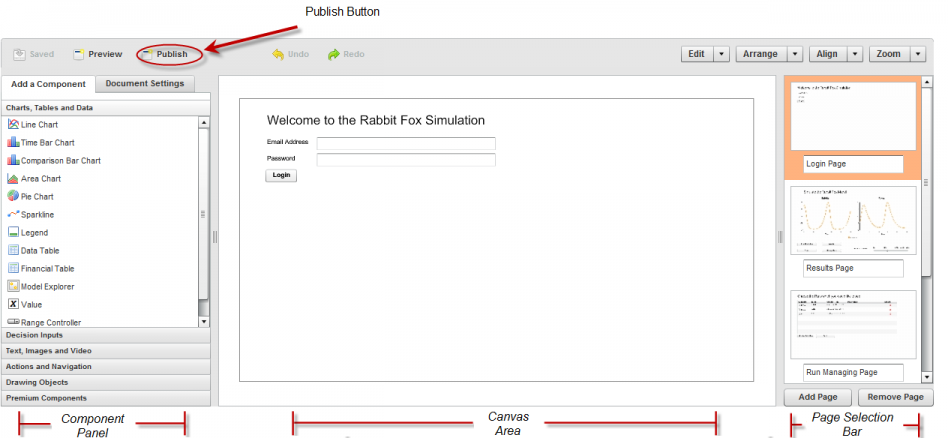Click the Publish page icon

[147, 54]
